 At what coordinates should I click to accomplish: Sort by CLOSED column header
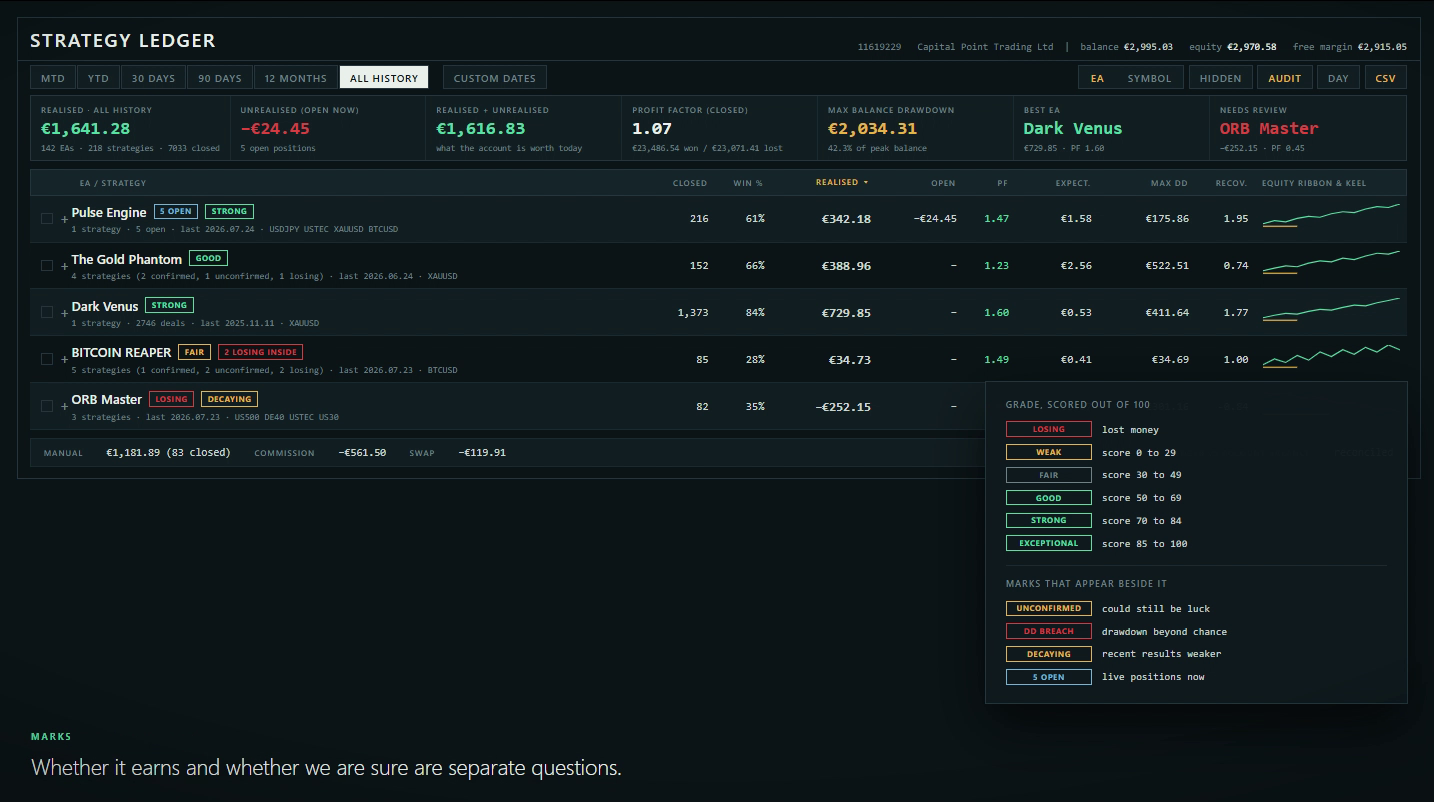tap(690, 183)
